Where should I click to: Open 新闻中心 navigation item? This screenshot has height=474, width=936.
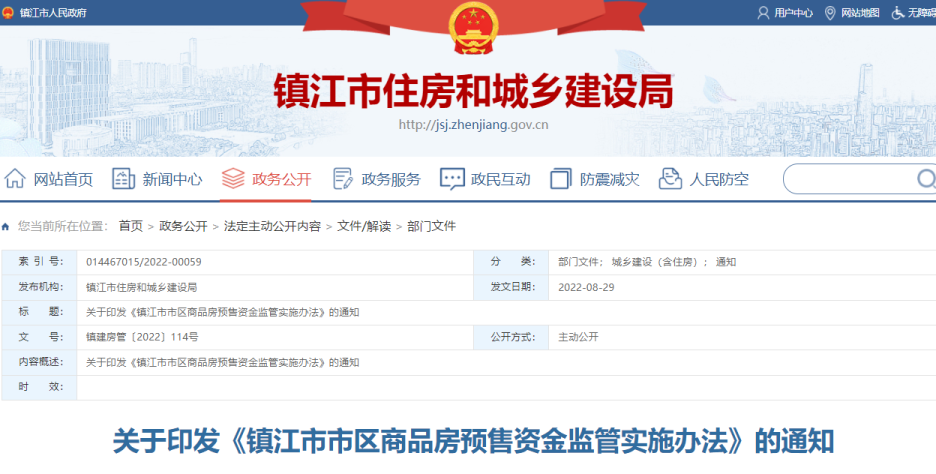pos(173,179)
